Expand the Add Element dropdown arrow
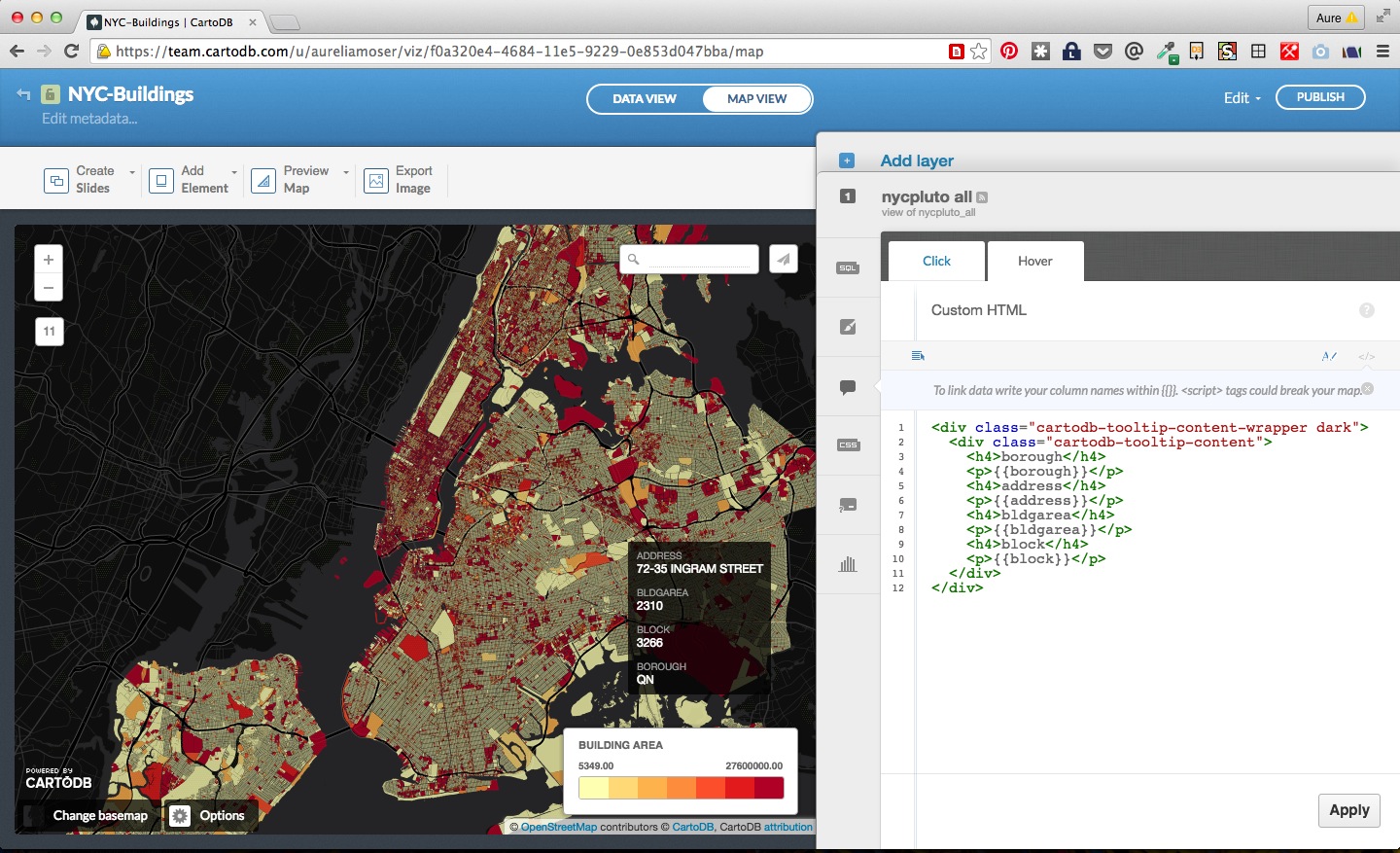Image resolution: width=1400 pixels, height=853 pixels. 234,172
